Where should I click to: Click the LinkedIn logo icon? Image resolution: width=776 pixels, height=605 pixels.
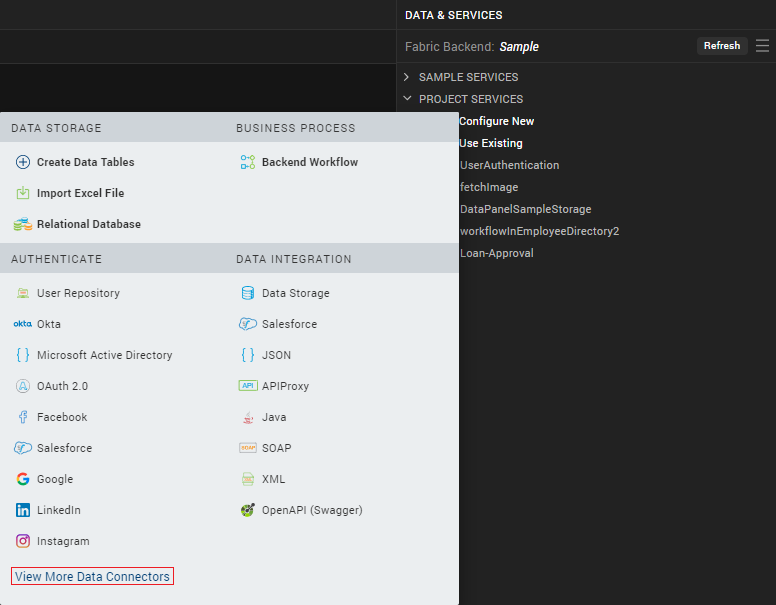(23, 510)
